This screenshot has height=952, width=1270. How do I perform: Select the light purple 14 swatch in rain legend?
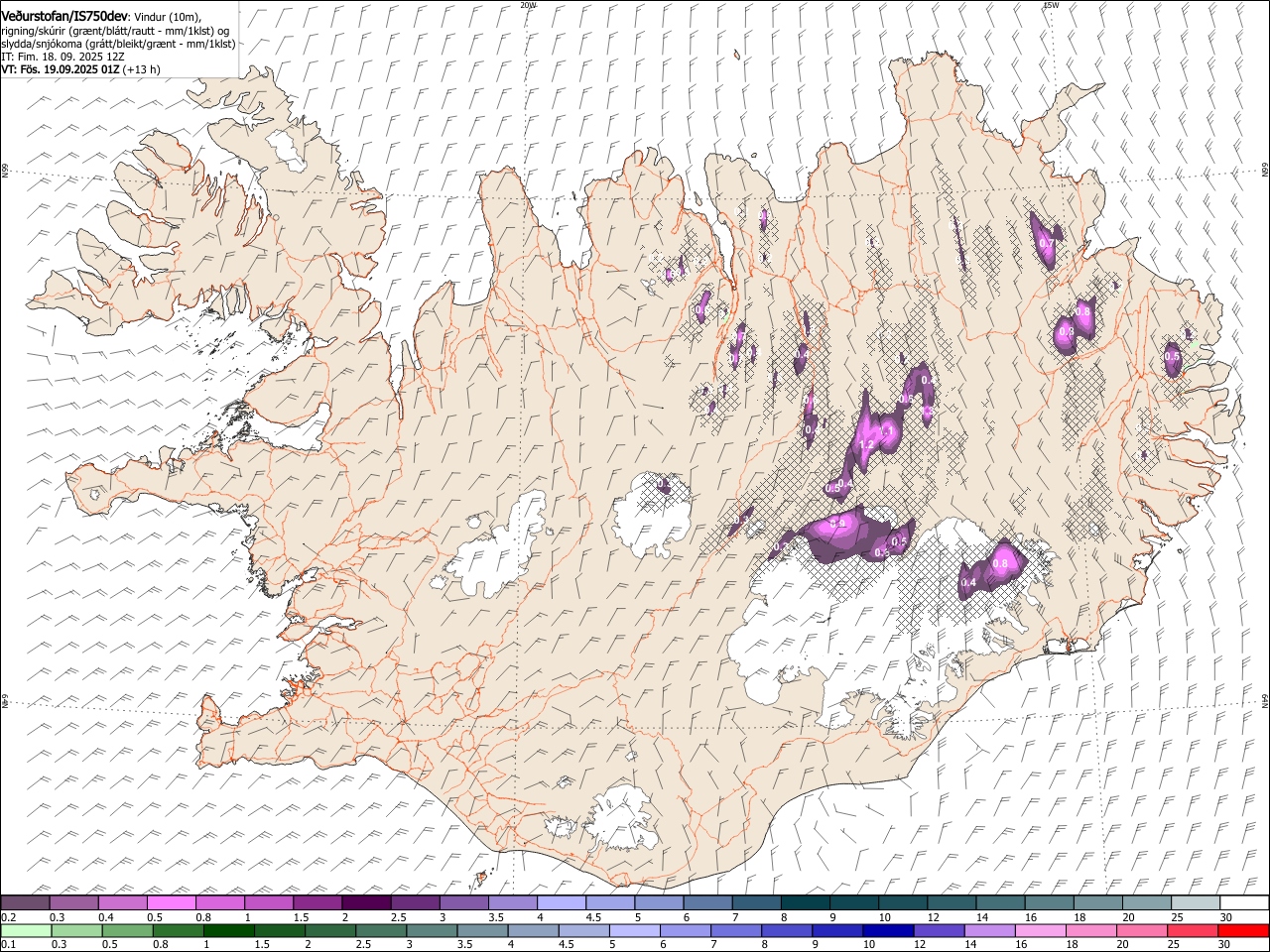coord(989,930)
